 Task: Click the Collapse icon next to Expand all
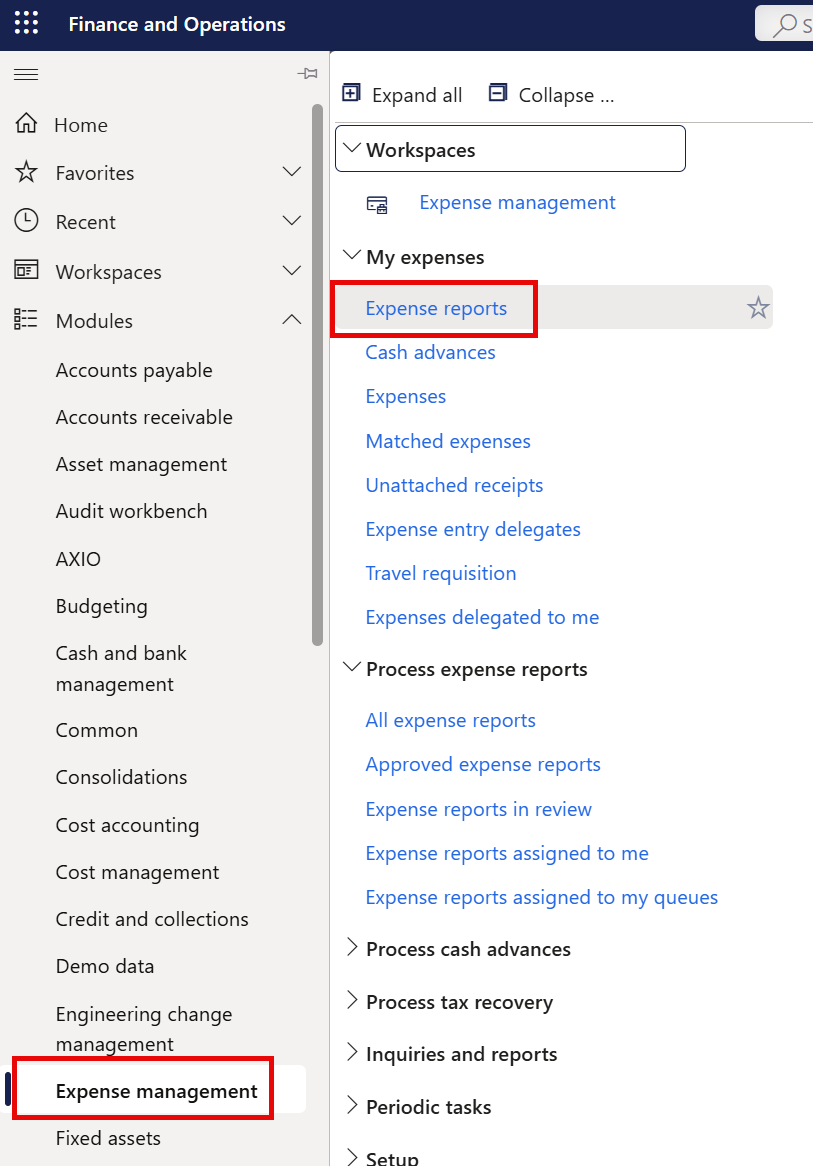pos(497,93)
